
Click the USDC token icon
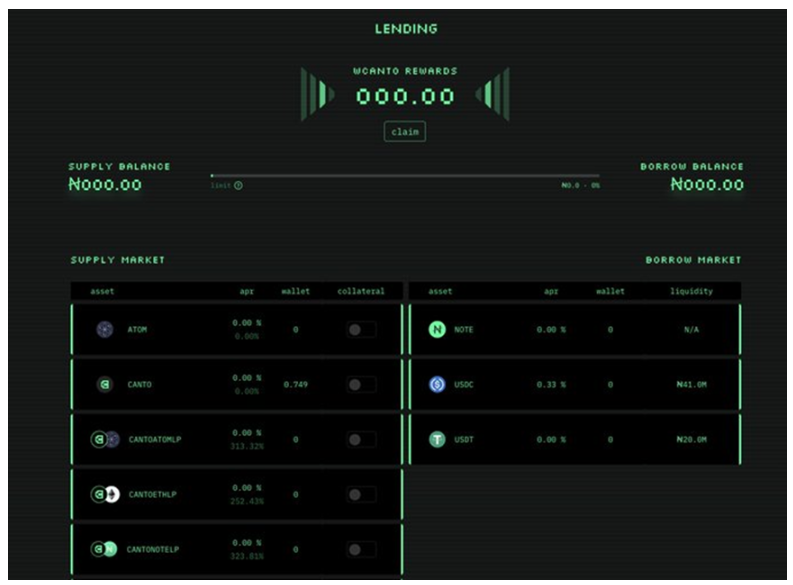pyautogui.click(x=437, y=384)
